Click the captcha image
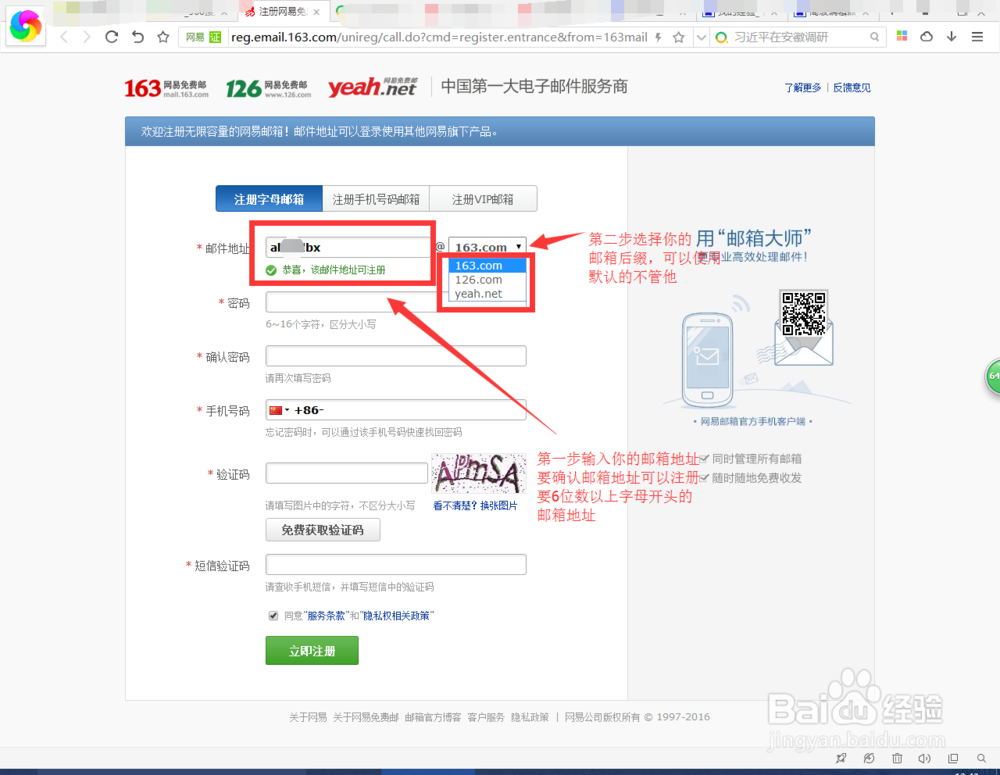Image resolution: width=1000 pixels, height=775 pixels. tap(479, 473)
